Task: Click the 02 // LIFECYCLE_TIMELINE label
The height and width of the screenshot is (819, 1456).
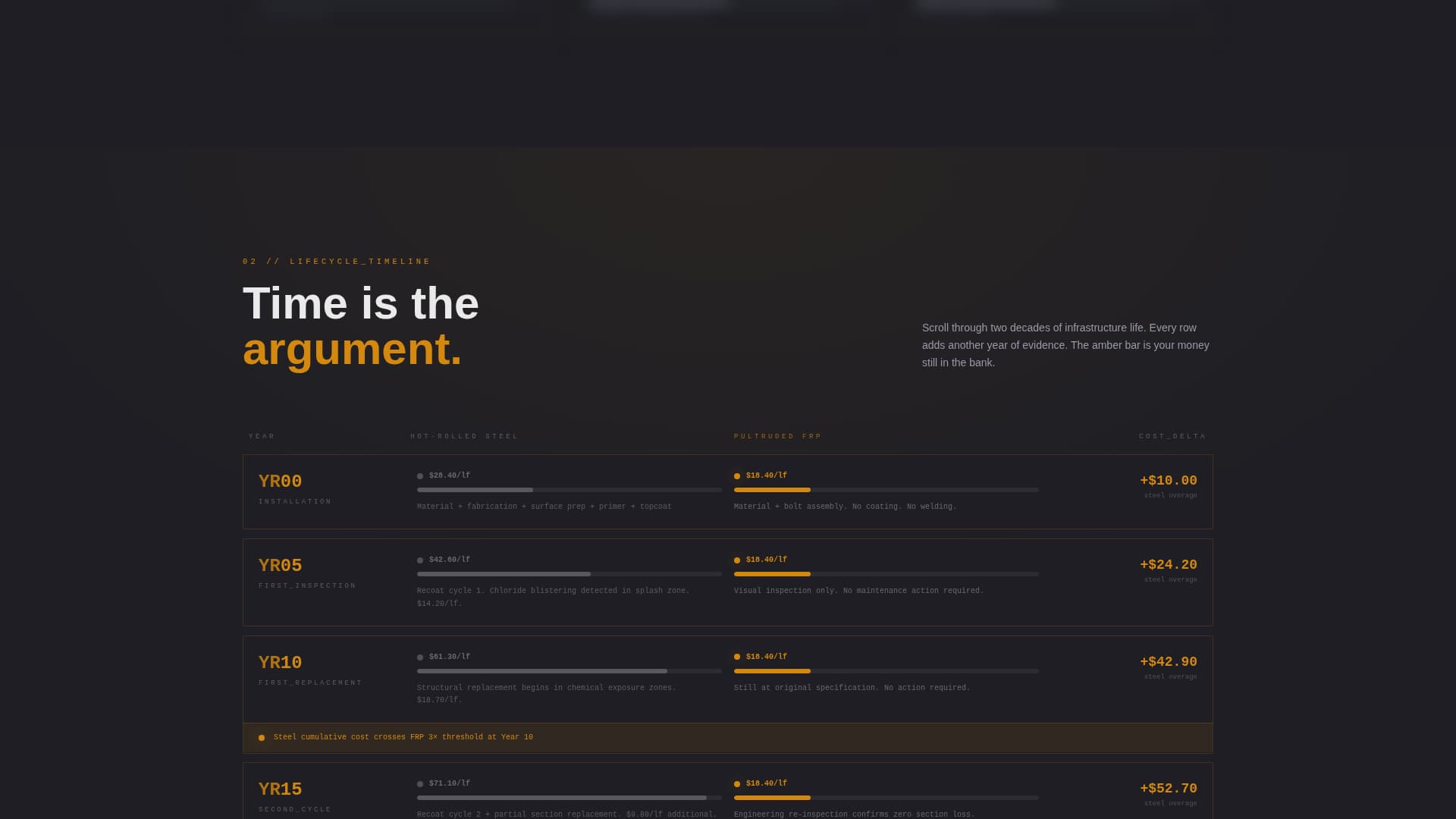Action: (335, 261)
